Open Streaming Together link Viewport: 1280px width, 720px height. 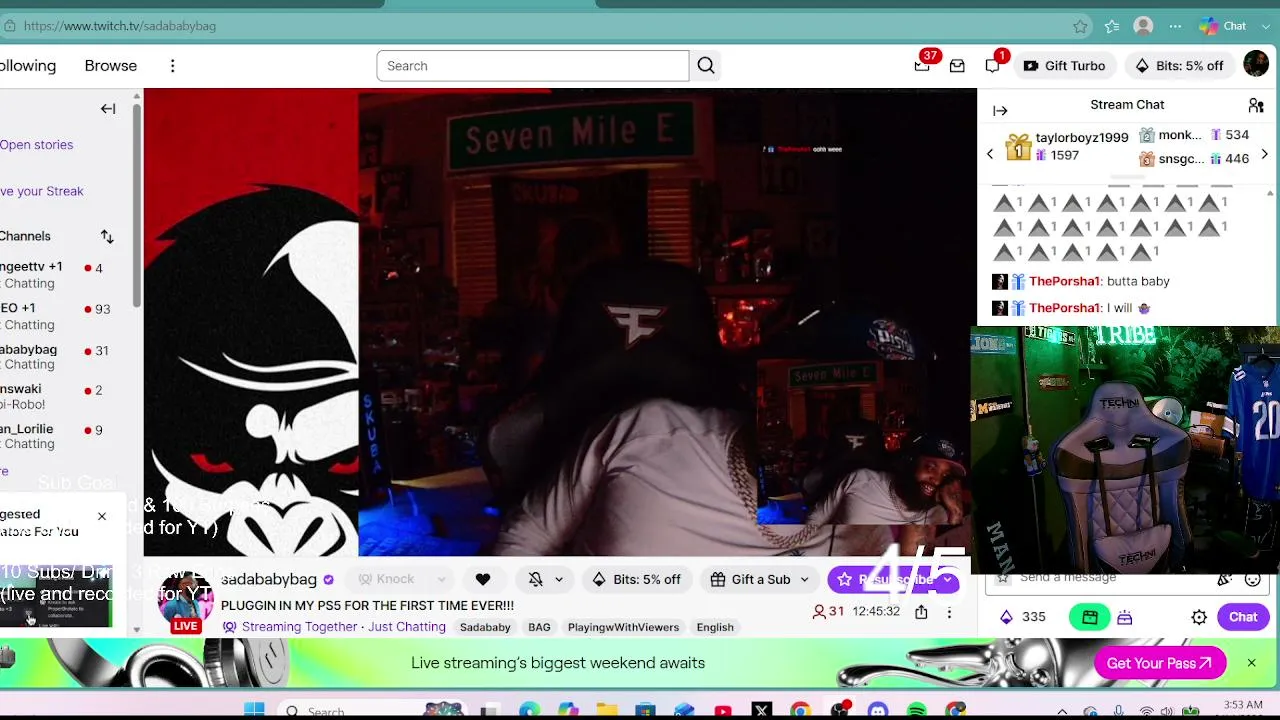(x=299, y=627)
